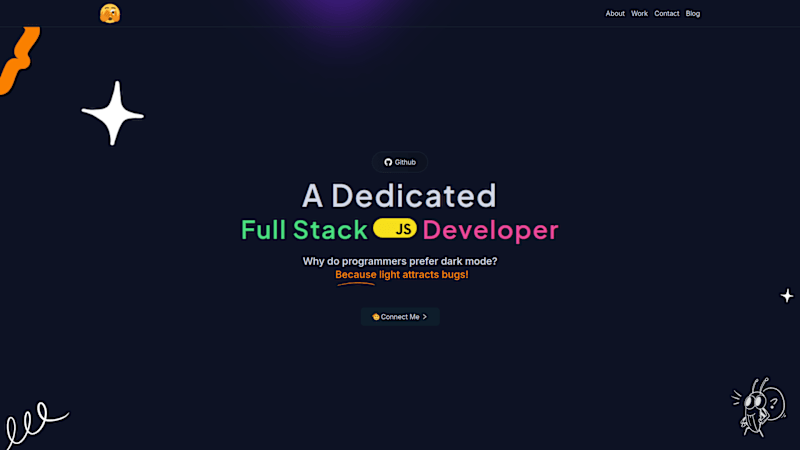This screenshot has height=450, width=800.
Task: Click 'Because light attracts bugs!' orange text
Action: tap(402, 274)
